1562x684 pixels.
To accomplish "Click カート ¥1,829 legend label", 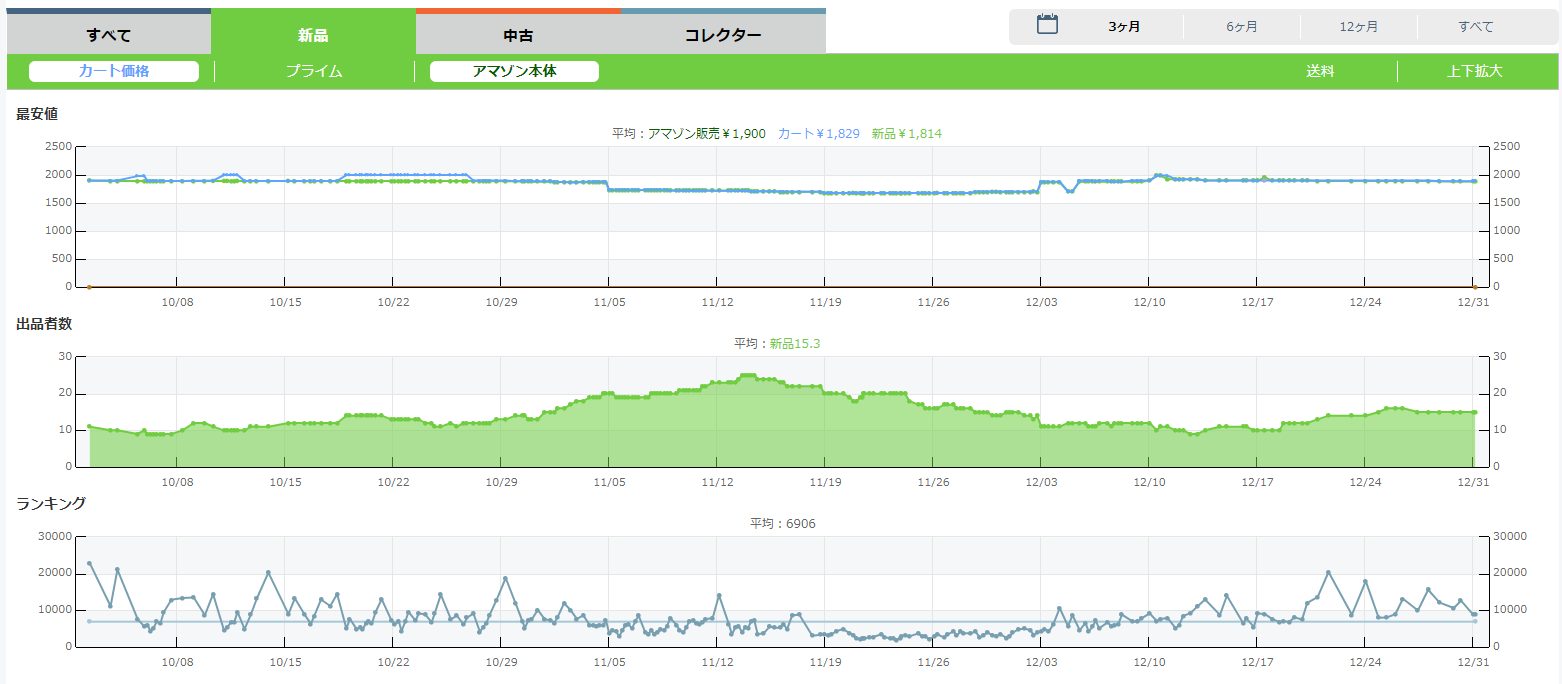I will 818,133.
